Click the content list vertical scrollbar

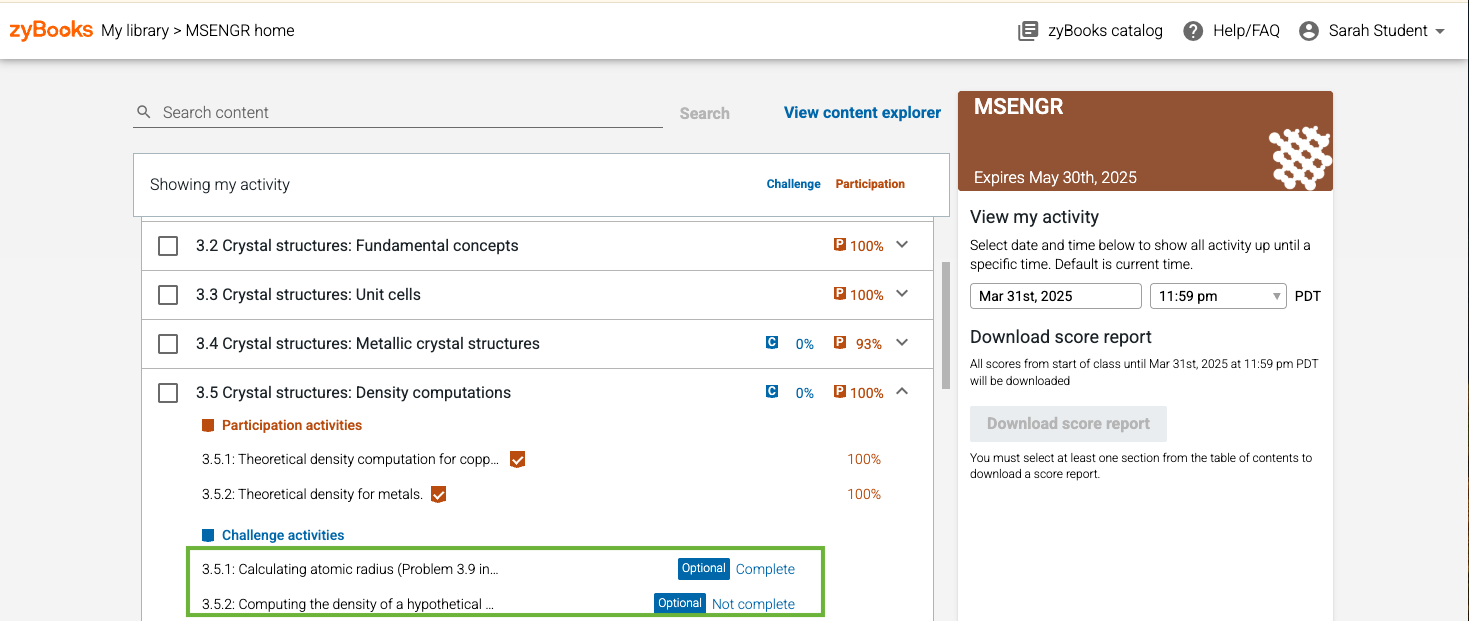click(946, 325)
